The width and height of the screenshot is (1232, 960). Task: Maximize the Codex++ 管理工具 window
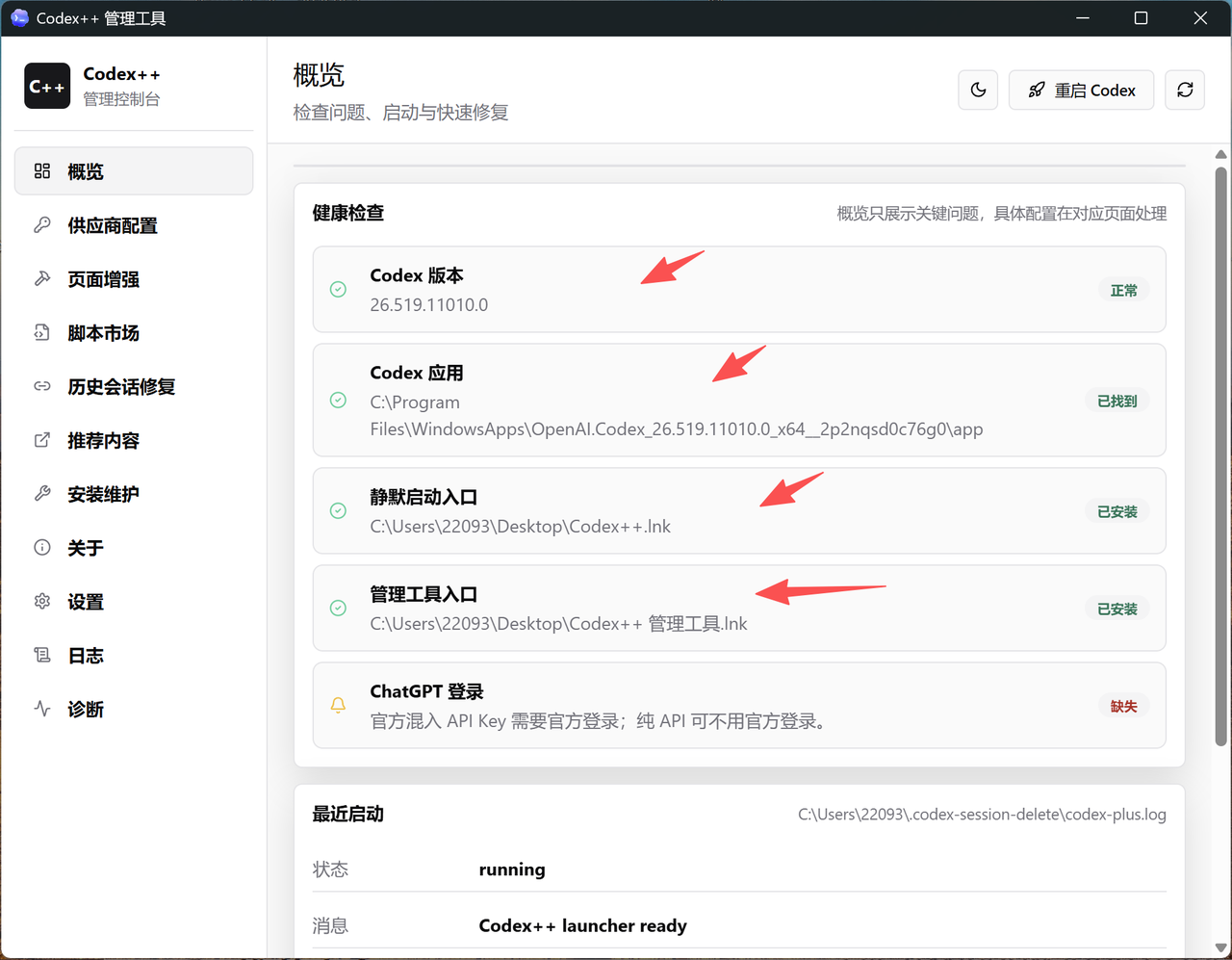coord(1141,18)
